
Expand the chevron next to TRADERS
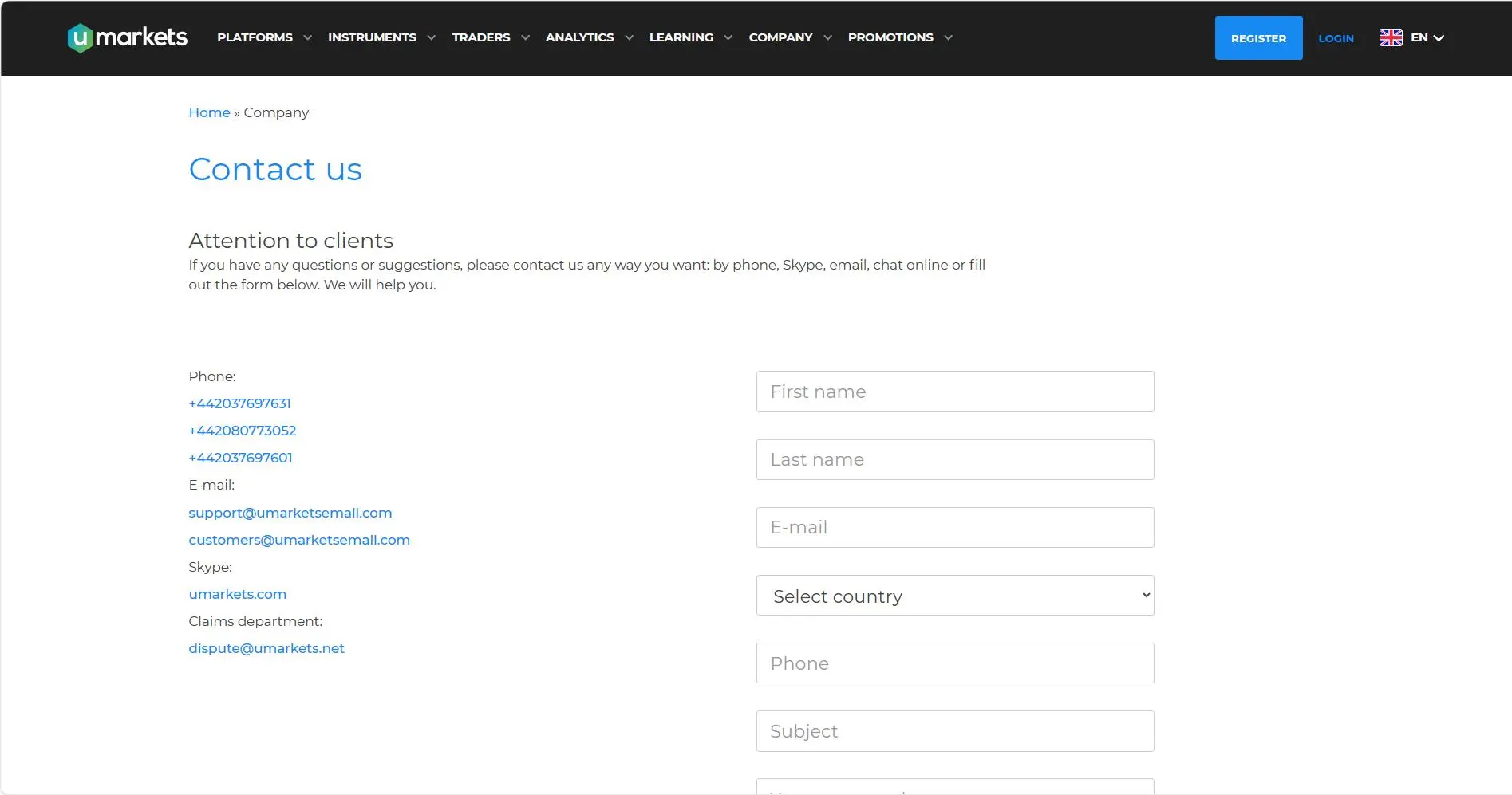click(525, 37)
